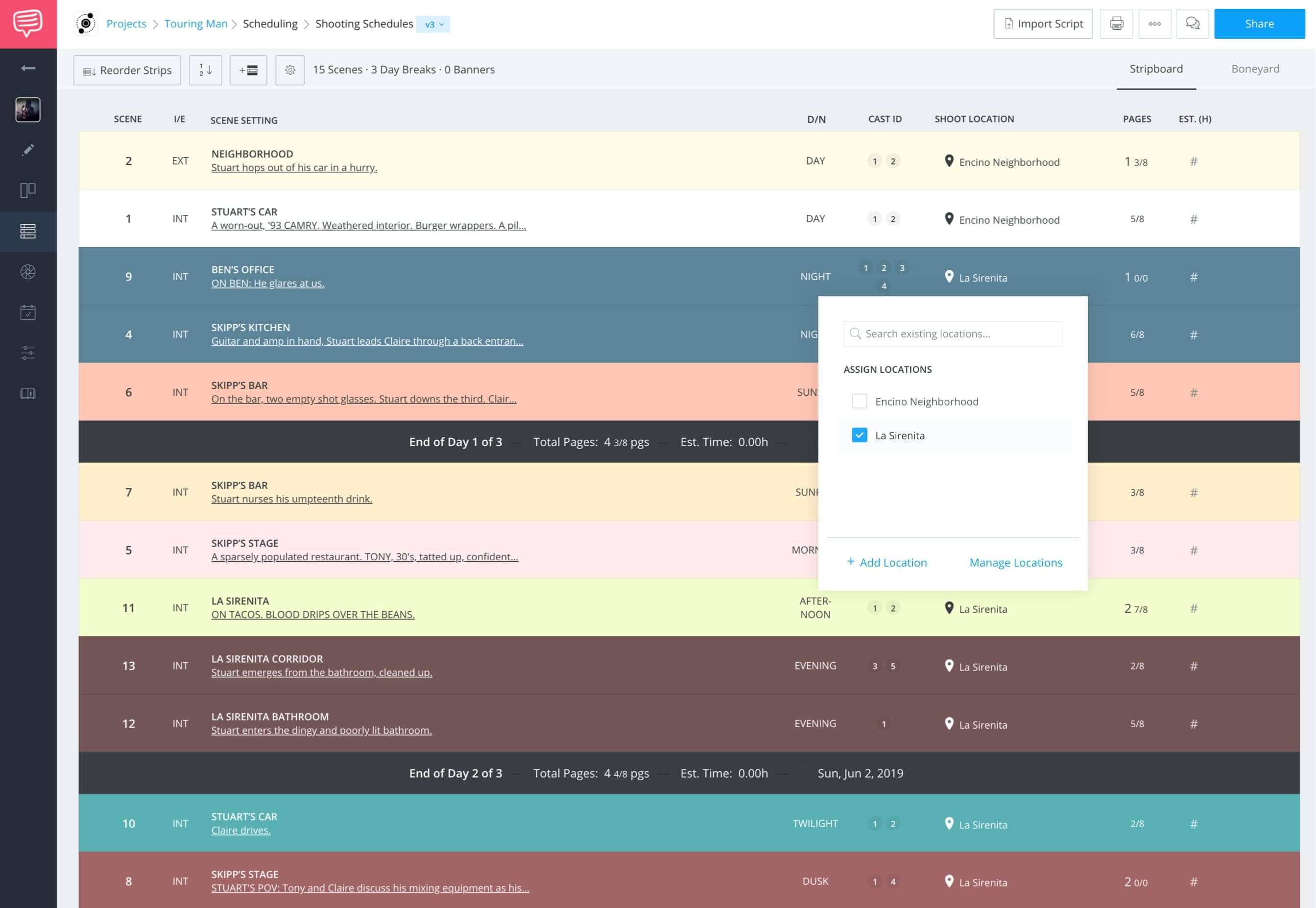Screen dimensions: 1316x908
Task: Click the print shooting schedule icon
Action: coord(1117,23)
